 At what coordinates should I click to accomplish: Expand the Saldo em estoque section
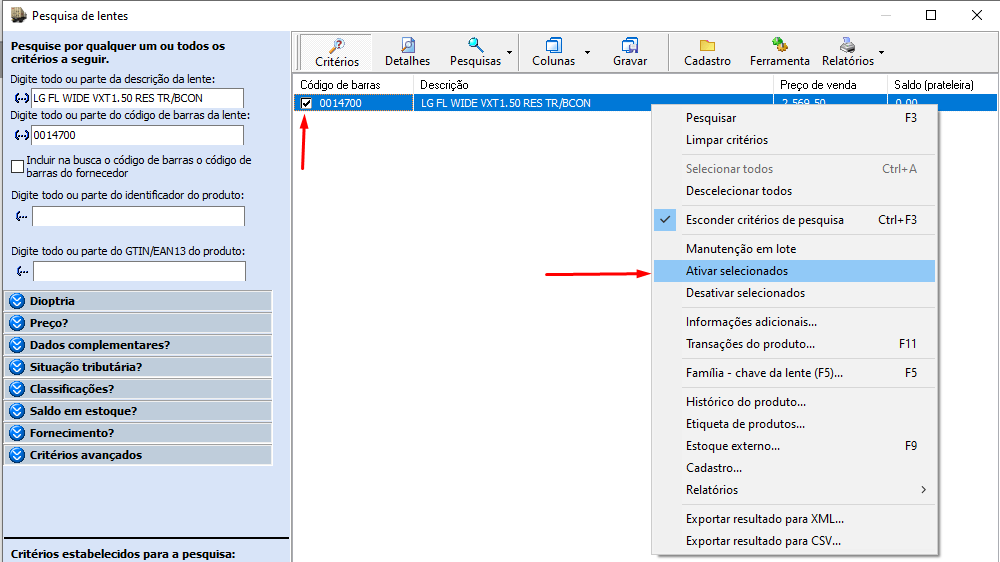pyautogui.click(x=17, y=411)
